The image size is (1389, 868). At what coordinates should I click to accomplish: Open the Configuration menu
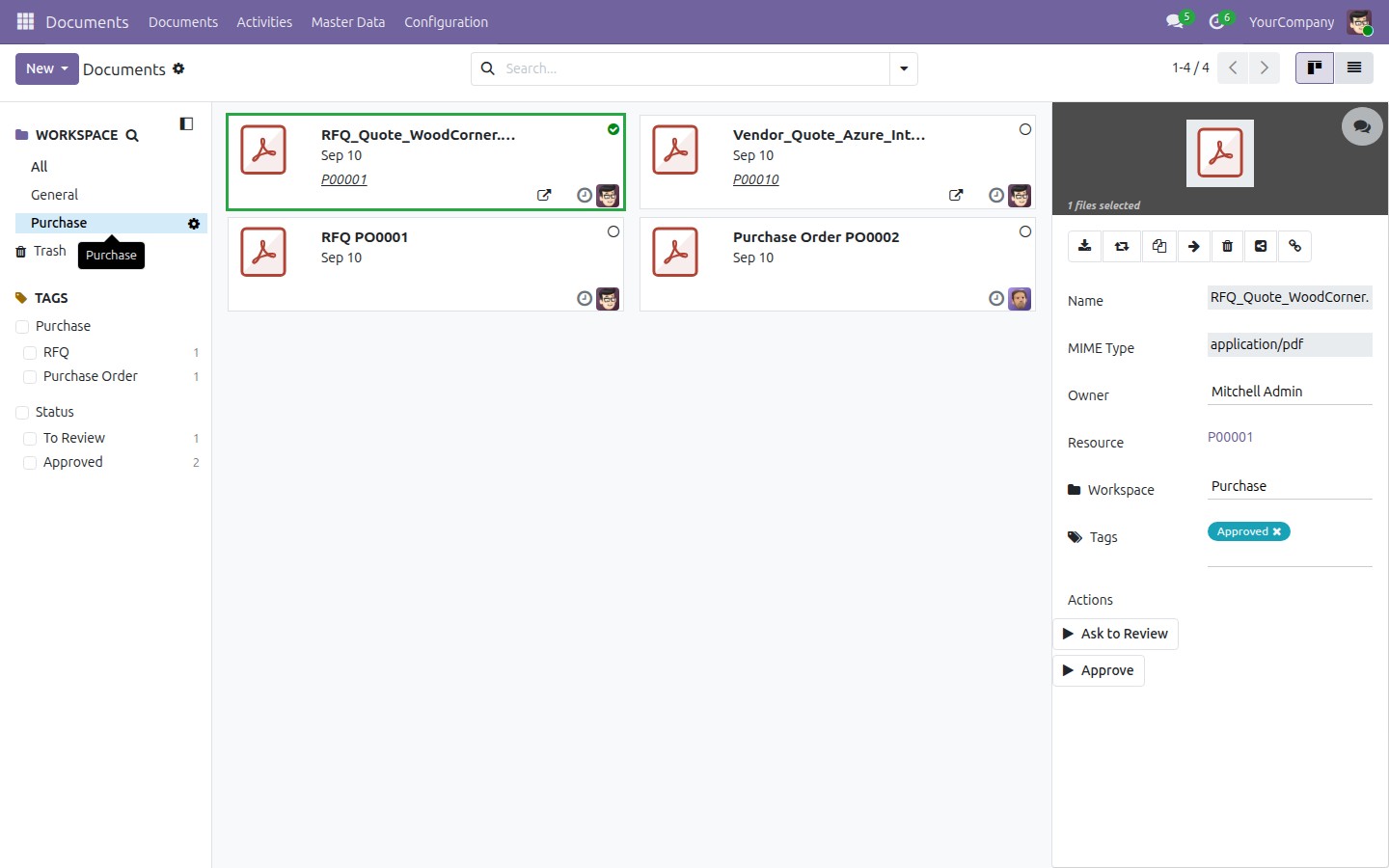tap(446, 22)
